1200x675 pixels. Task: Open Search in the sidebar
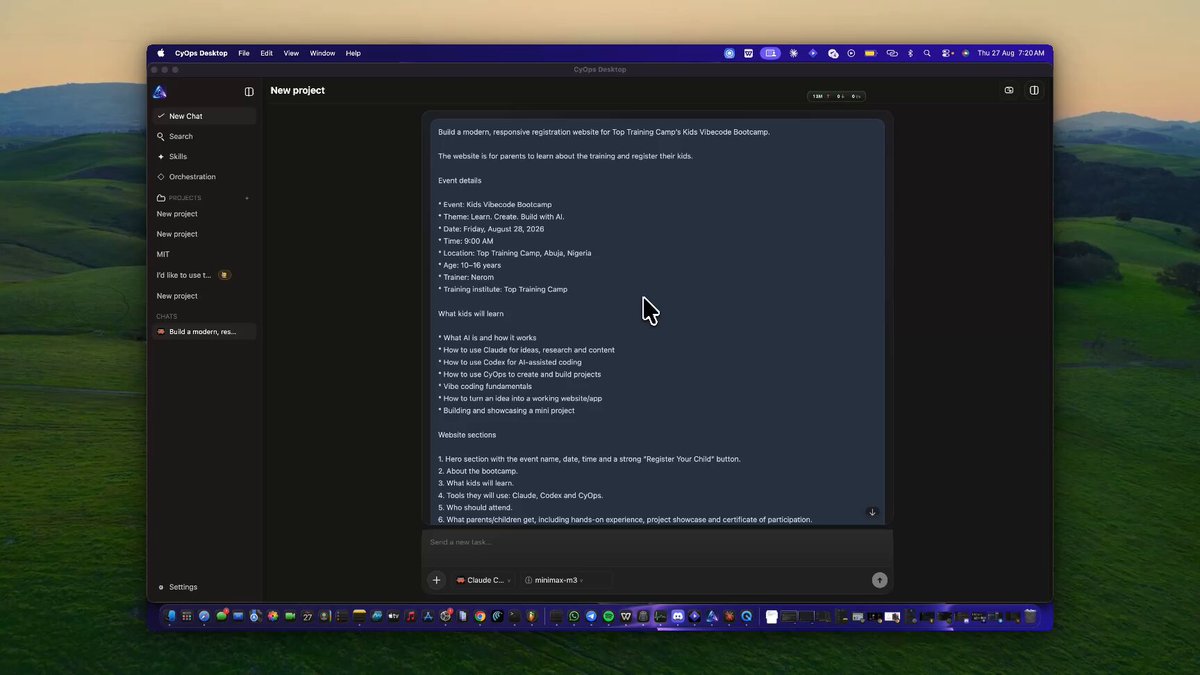click(x=204, y=136)
